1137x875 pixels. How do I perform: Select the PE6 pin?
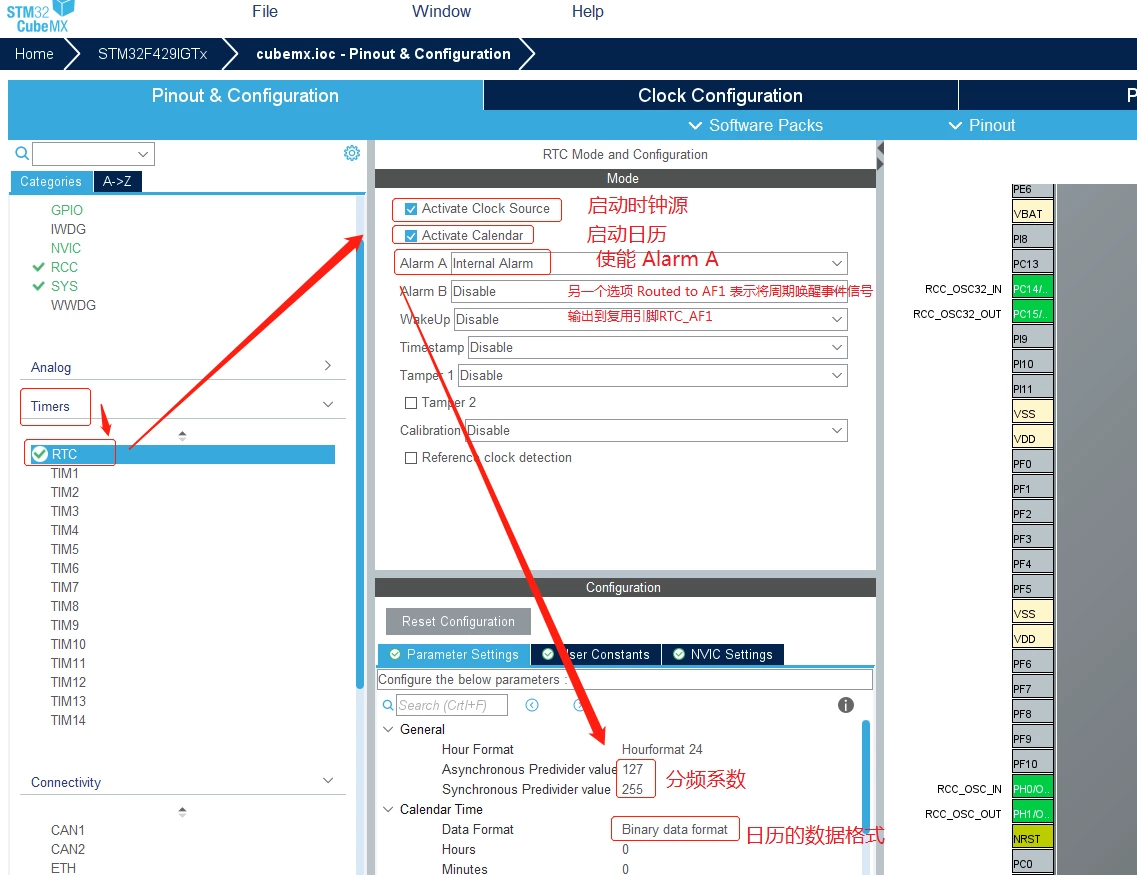click(x=1033, y=190)
